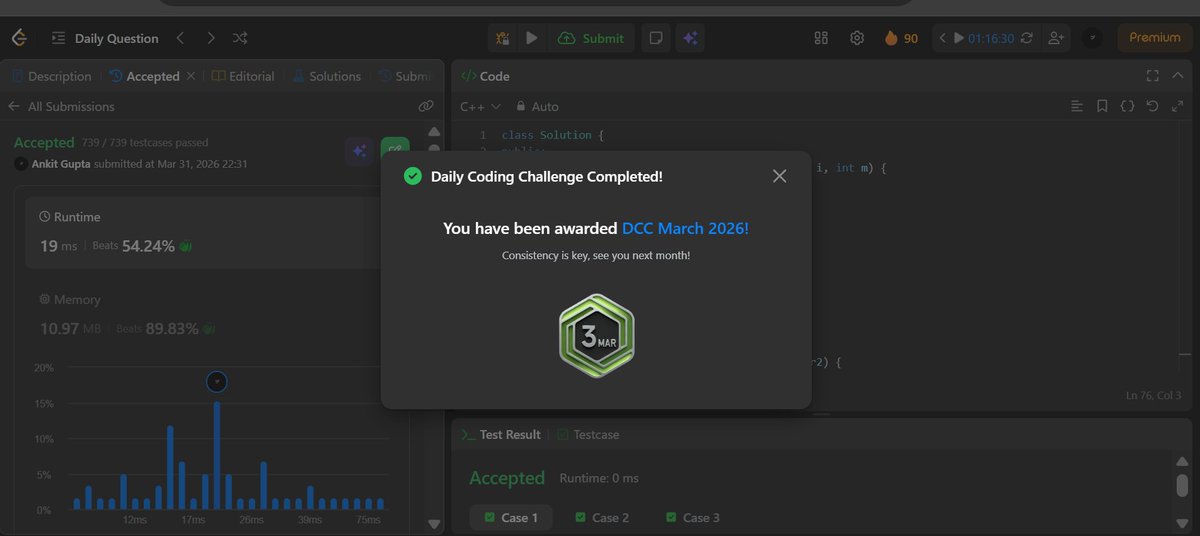Select the Accepted tab

pos(145,76)
